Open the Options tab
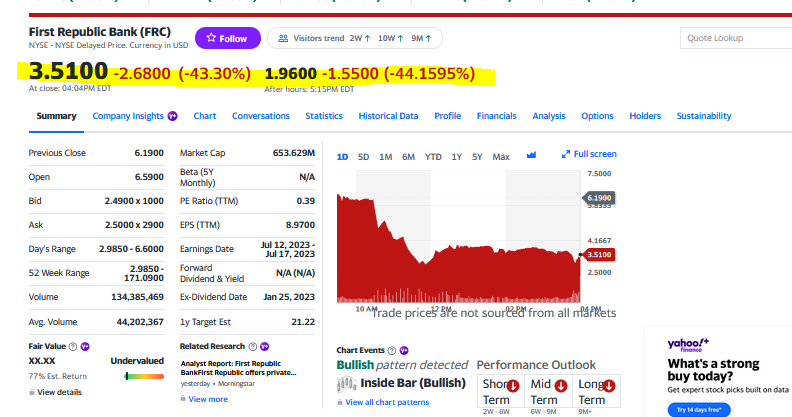The image size is (792, 417). click(597, 116)
